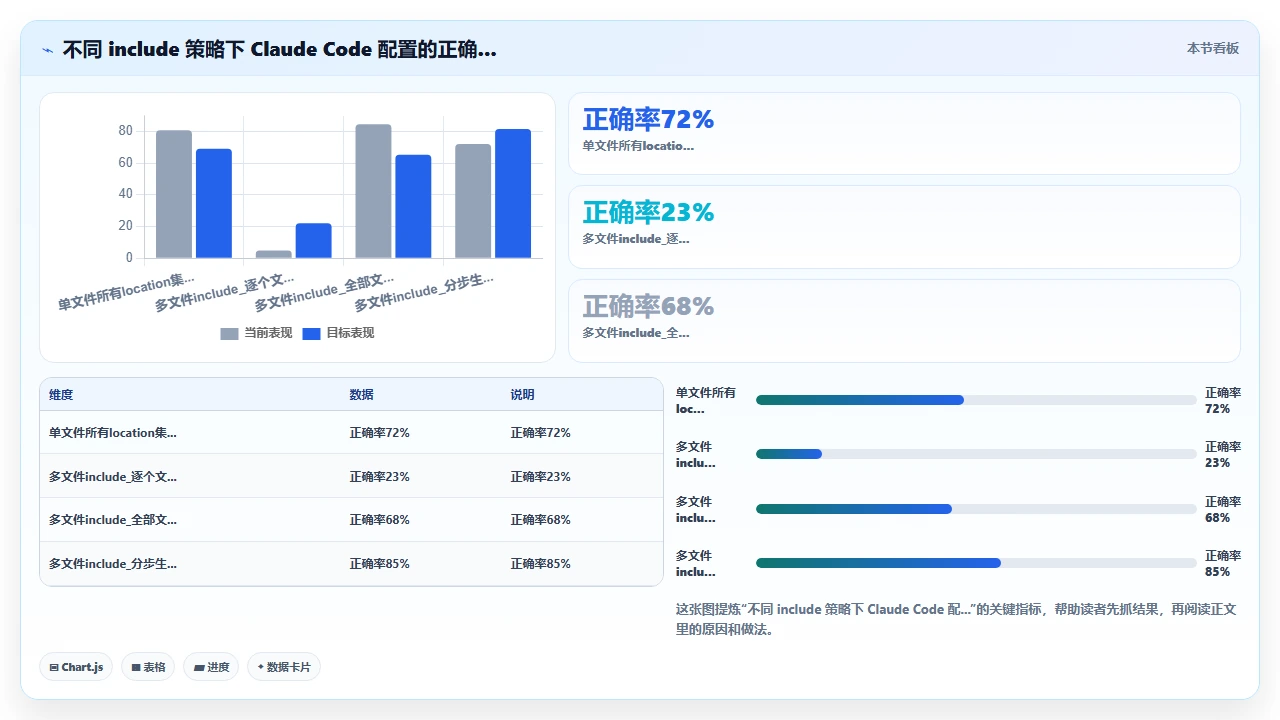This screenshot has height=720, width=1280.
Task: Click the blue 目标表现 legend color box
Action: tap(311, 334)
